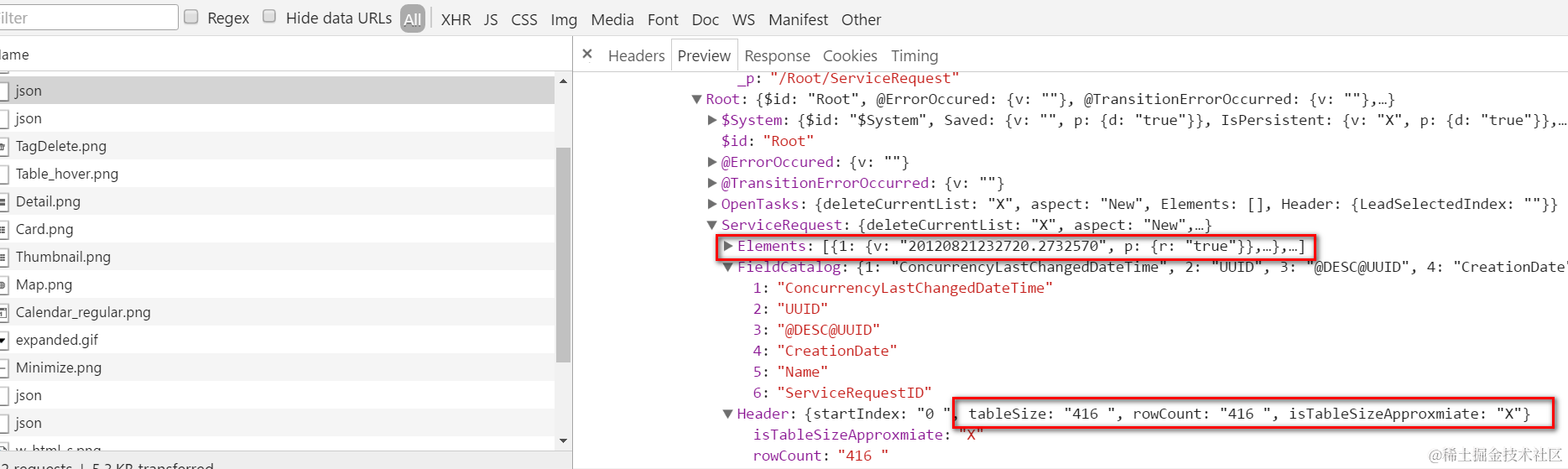The width and height of the screenshot is (1568, 469).
Task: Click the request list scrollbar up arrow
Action: (x=563, y=81)
